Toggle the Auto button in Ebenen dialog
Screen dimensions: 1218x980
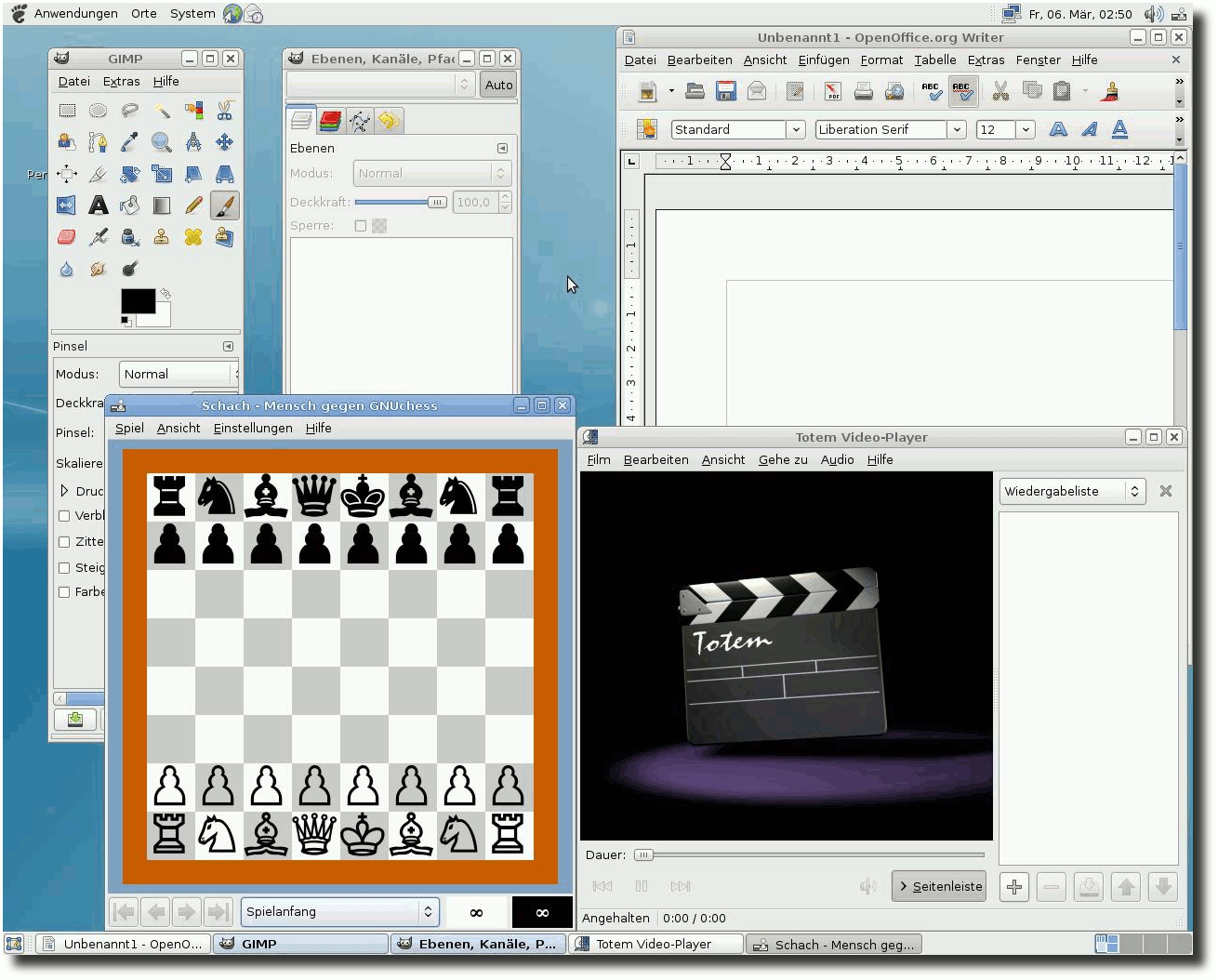click(x=498, y=85)
